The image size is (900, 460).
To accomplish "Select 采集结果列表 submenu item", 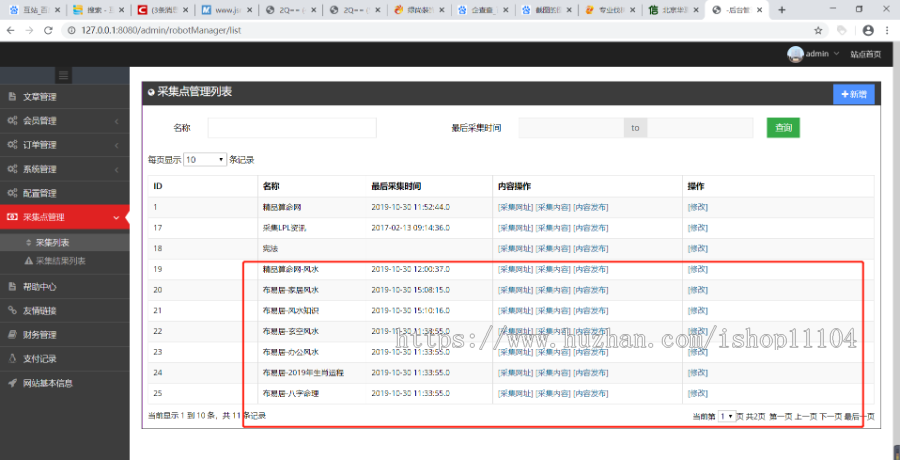I will click(x=60, y=261).
